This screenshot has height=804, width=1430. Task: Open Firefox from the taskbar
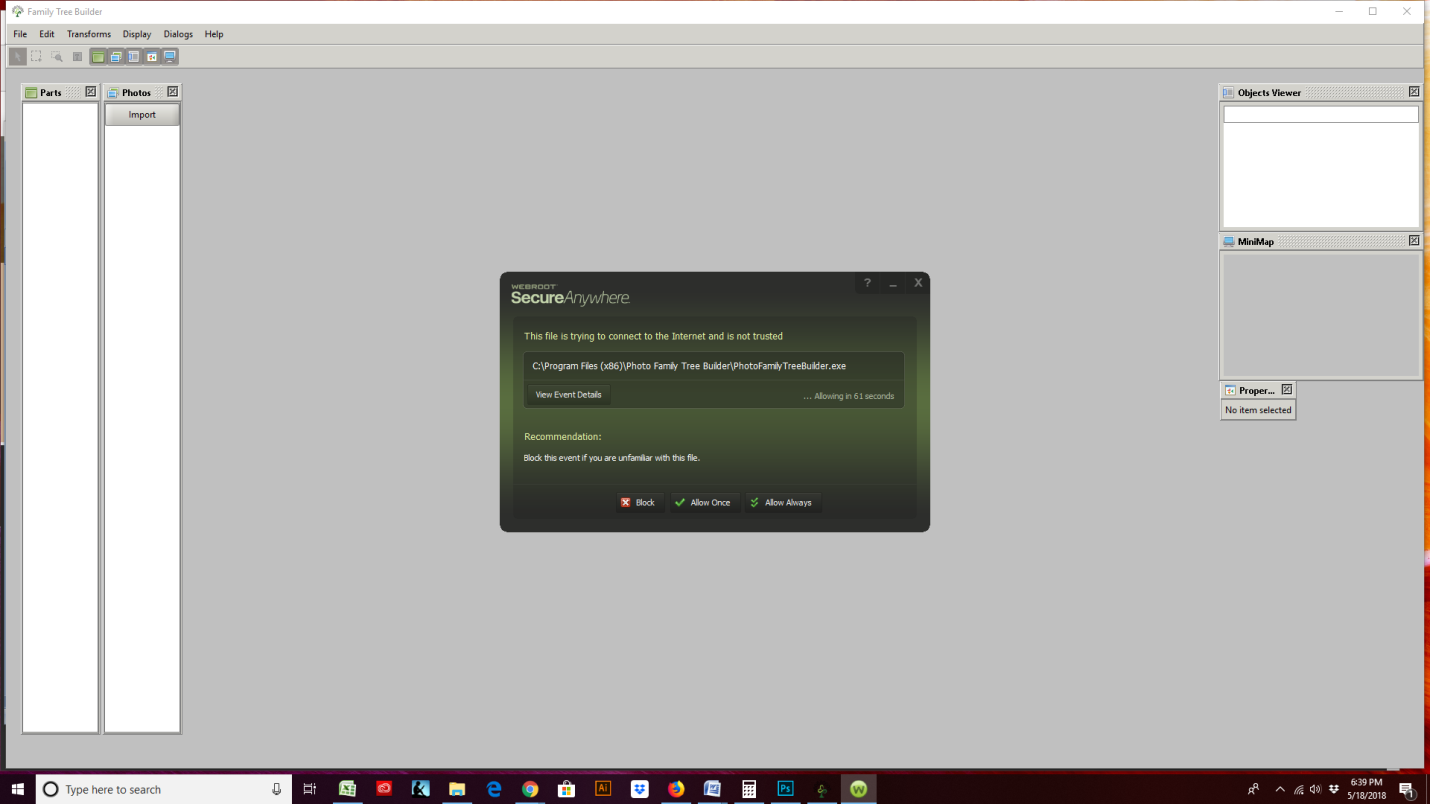tap(676, 789)
